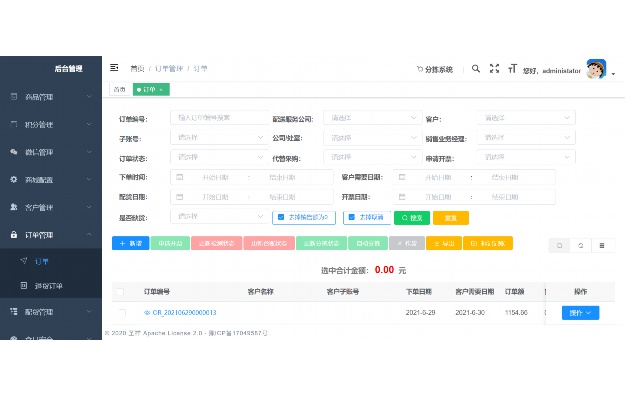Click the green search button

(x=412, y=218)
